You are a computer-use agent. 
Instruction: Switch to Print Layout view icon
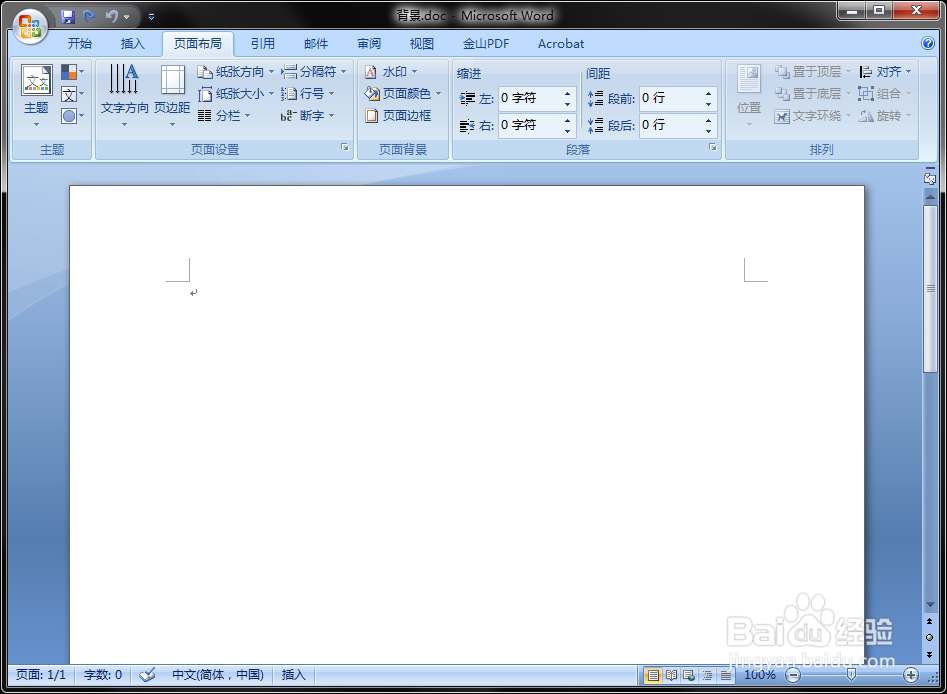[653, 675]
